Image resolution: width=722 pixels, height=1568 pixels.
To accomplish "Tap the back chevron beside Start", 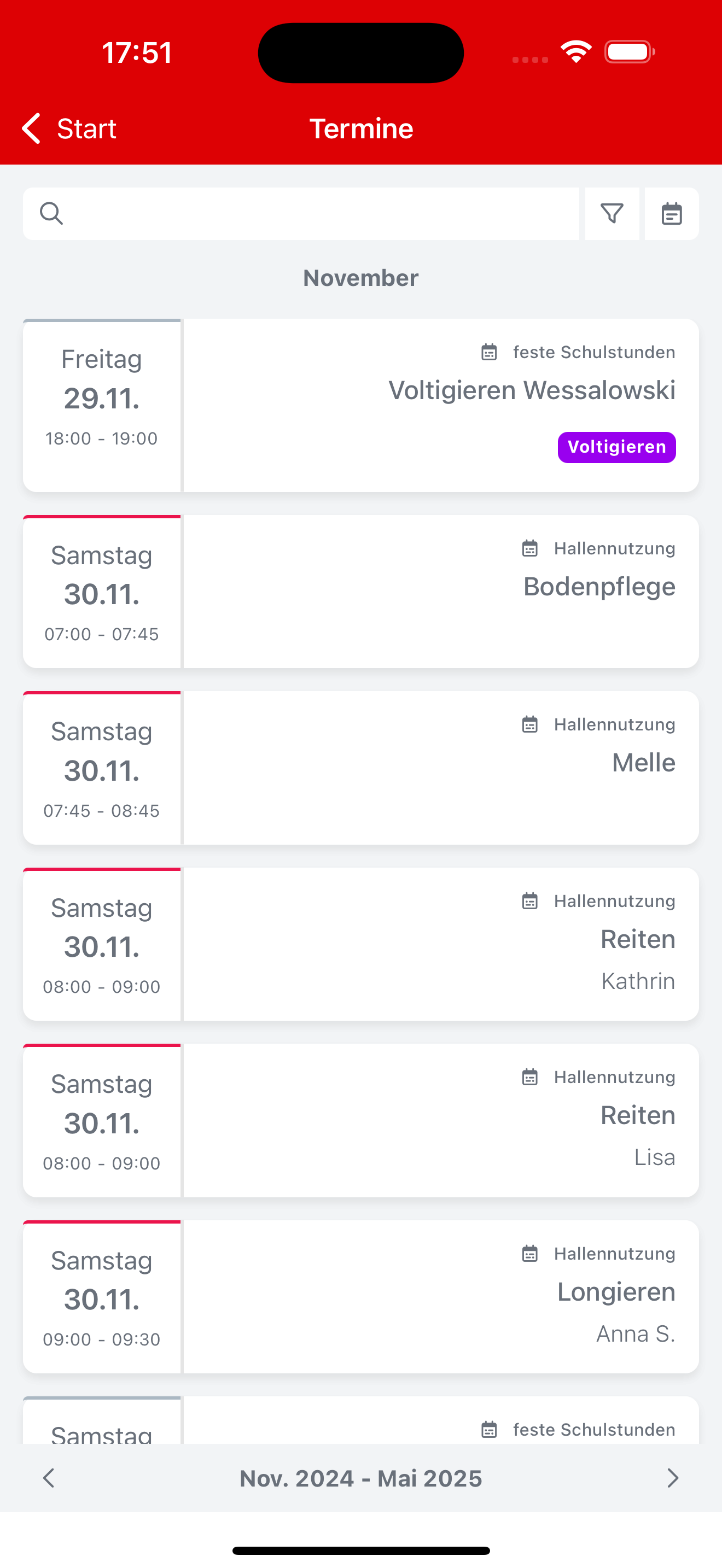I will [31, 128].
